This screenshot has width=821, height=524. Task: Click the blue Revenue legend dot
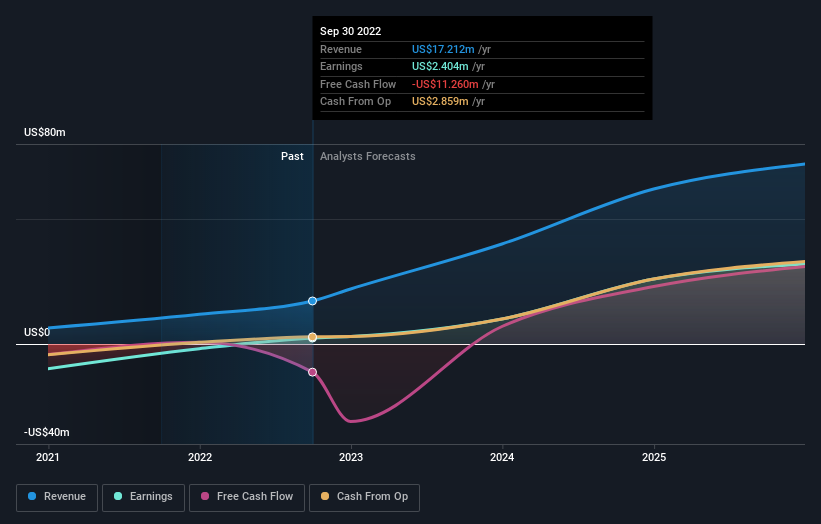click(x=32, y=496)
